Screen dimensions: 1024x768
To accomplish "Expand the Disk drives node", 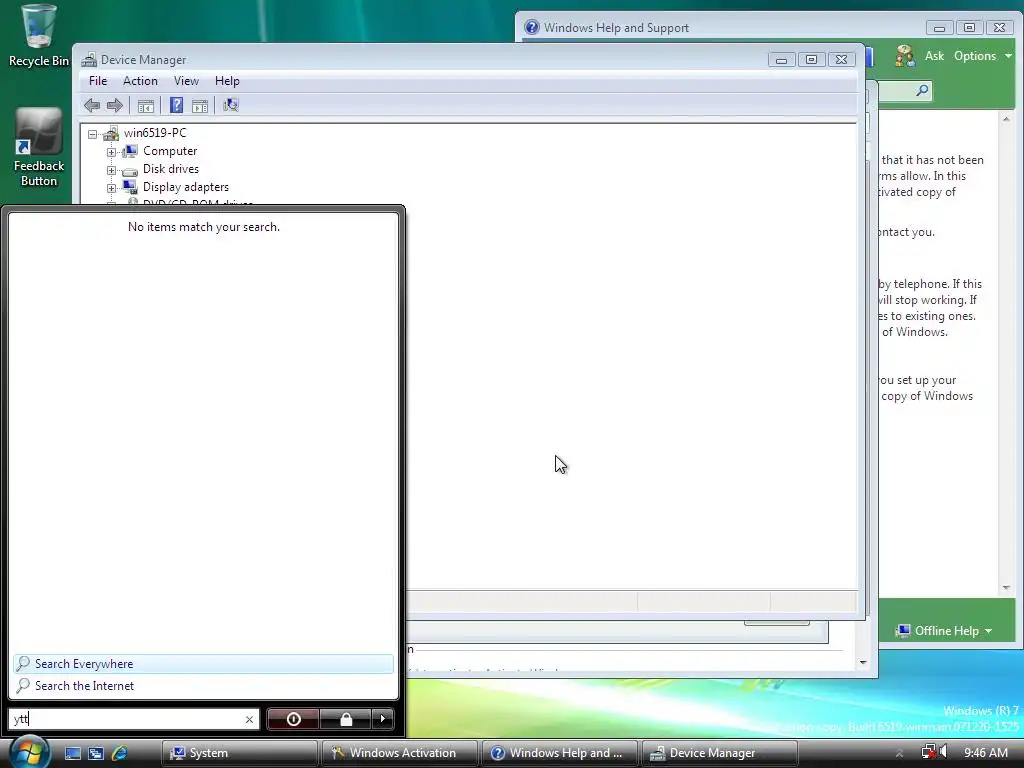I will tap(111, 170).
